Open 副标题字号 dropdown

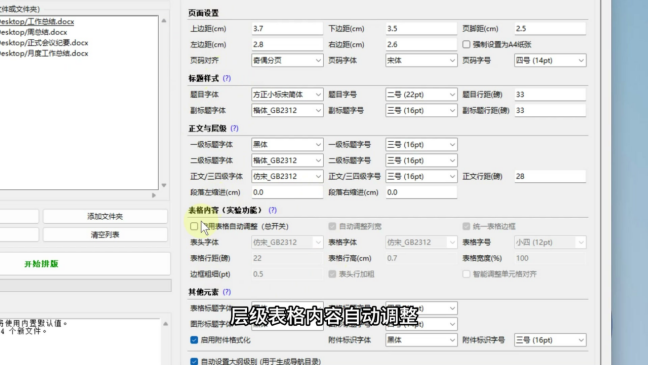(x=421, y=110)
